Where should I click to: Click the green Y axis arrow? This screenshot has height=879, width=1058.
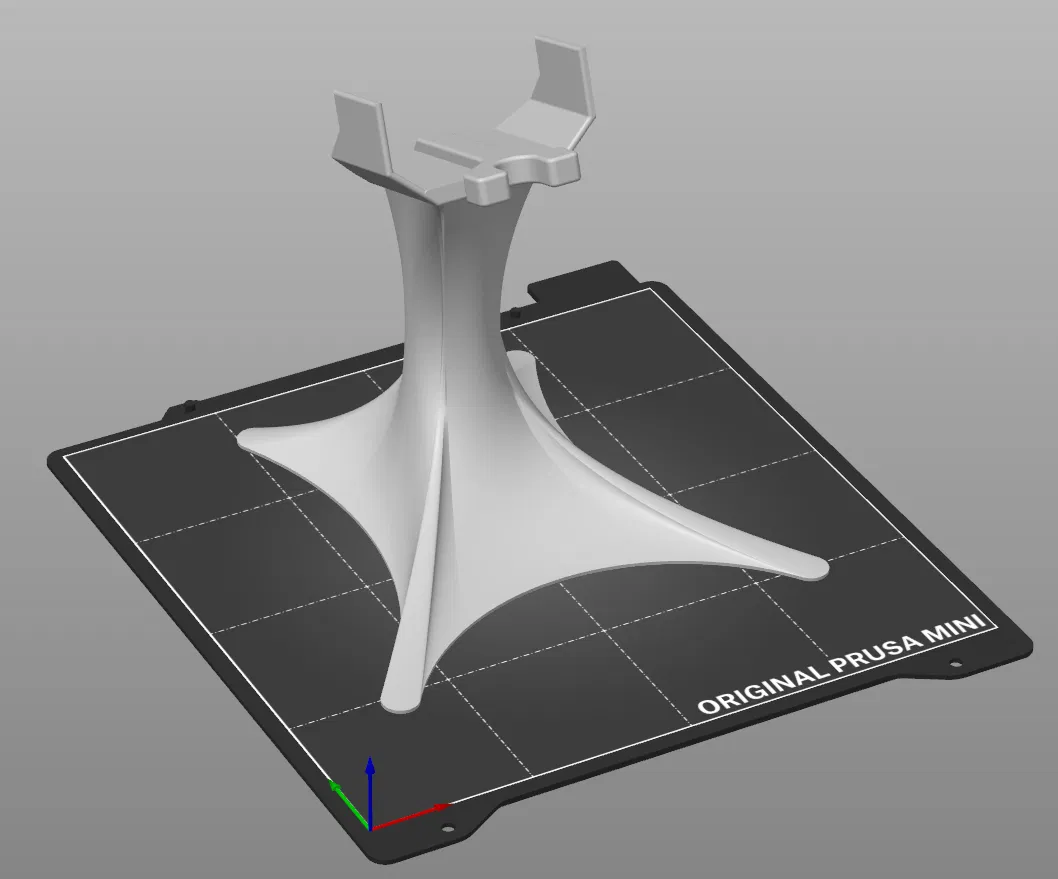[x=348, y=803]
